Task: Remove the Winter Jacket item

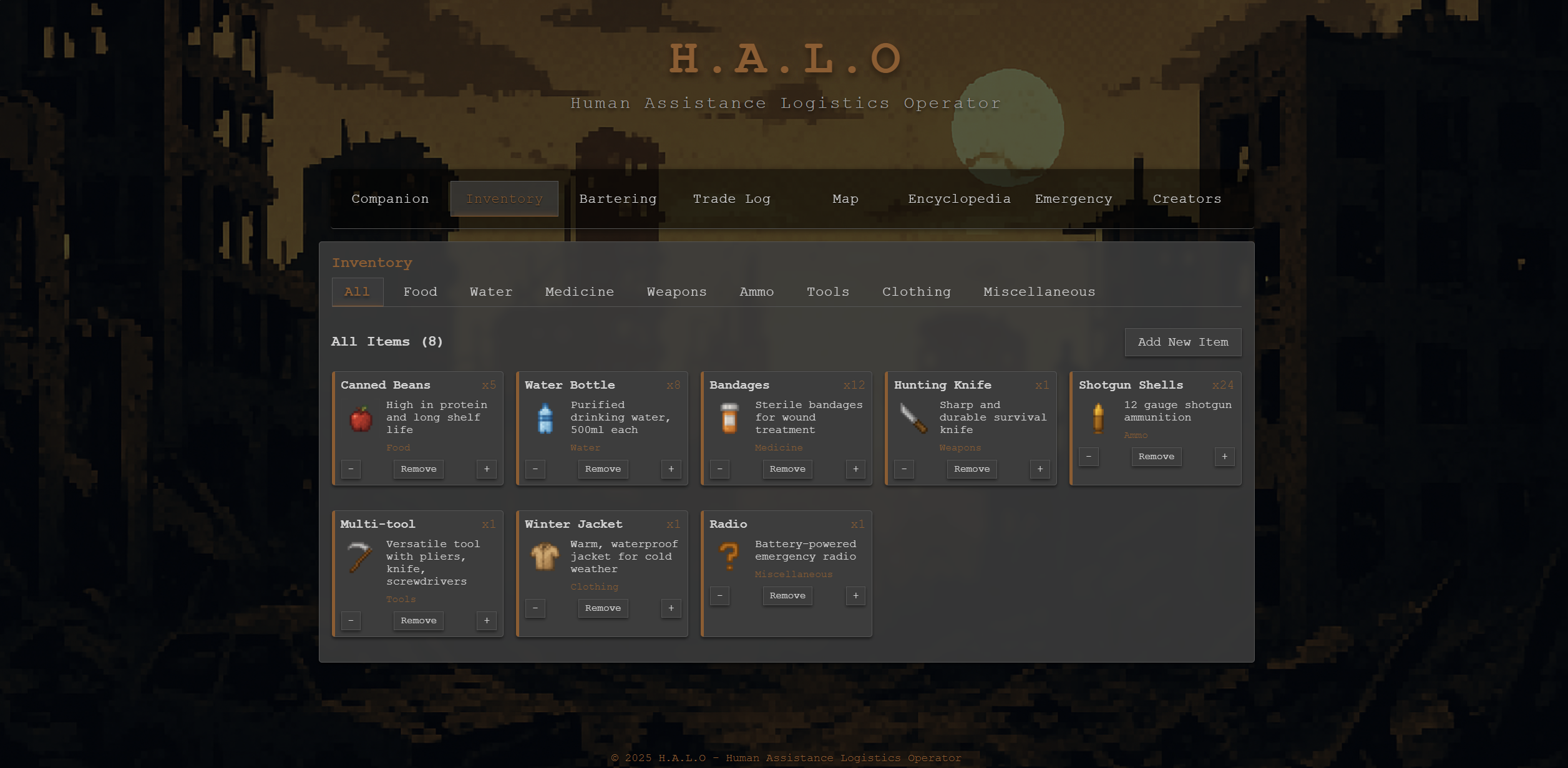Action: tap(603, 608)
